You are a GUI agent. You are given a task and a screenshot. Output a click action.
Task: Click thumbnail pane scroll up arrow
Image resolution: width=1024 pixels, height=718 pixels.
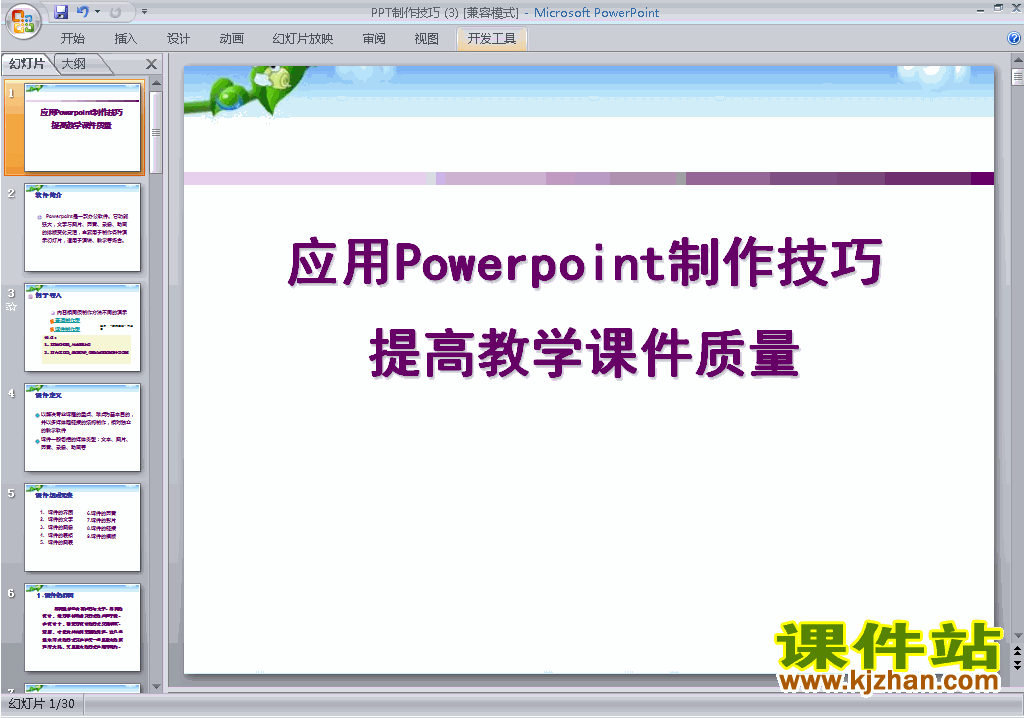156,84
